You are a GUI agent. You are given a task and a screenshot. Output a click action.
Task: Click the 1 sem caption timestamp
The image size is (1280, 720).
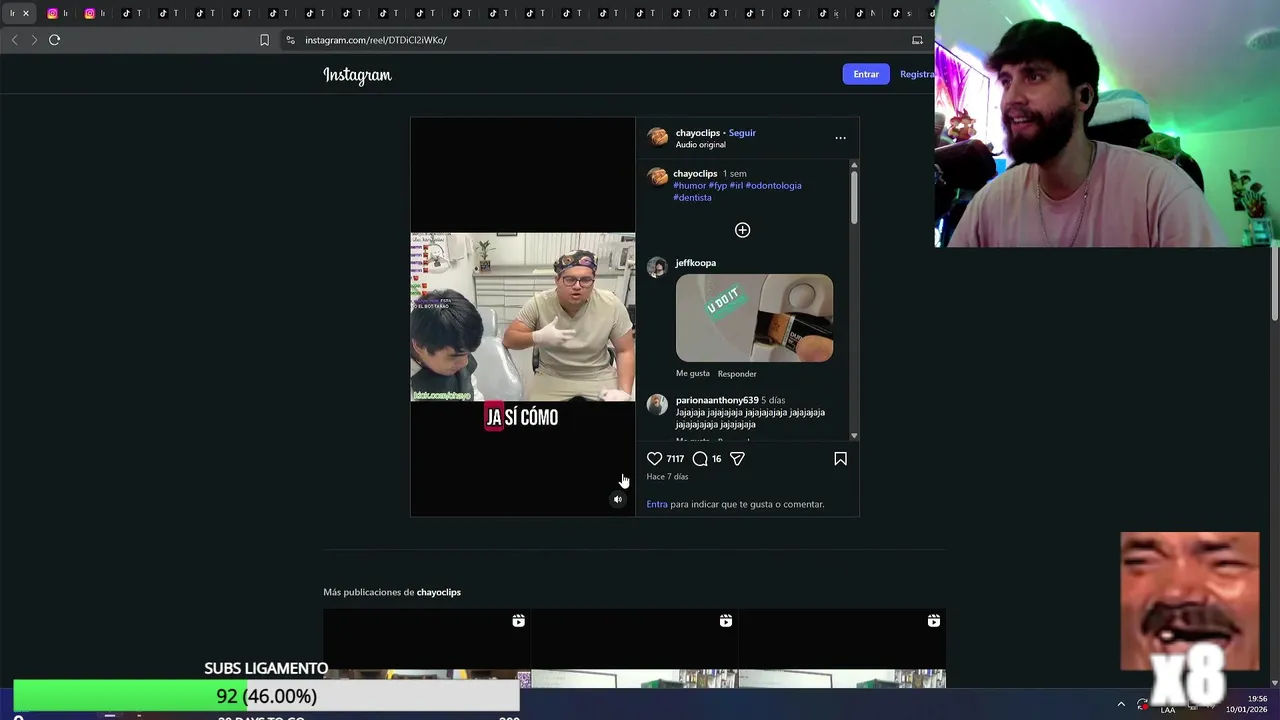point(735,173)
